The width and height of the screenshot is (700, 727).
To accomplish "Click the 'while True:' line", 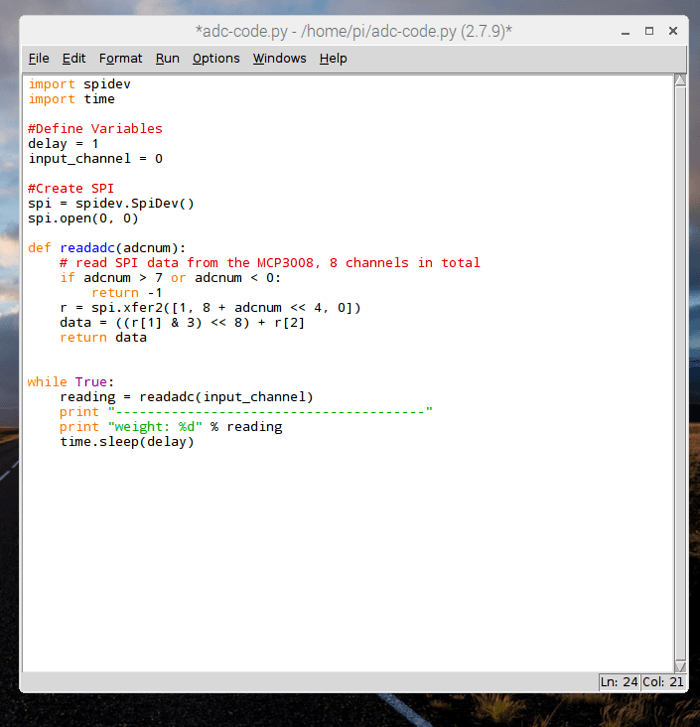I will (x=70, y=382).
